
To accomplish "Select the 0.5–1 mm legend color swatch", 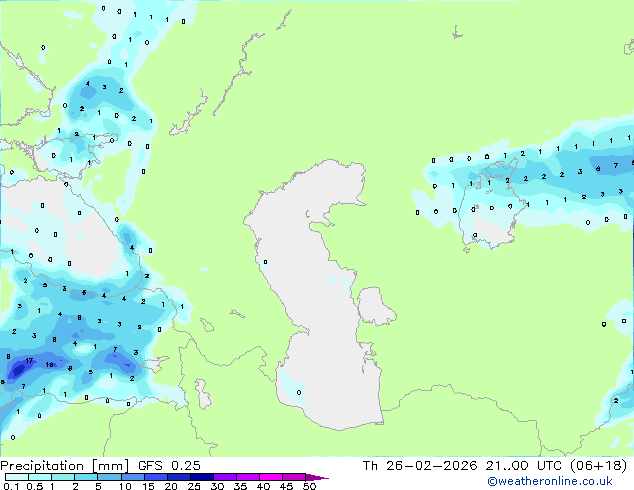I will tap(40, 477).
